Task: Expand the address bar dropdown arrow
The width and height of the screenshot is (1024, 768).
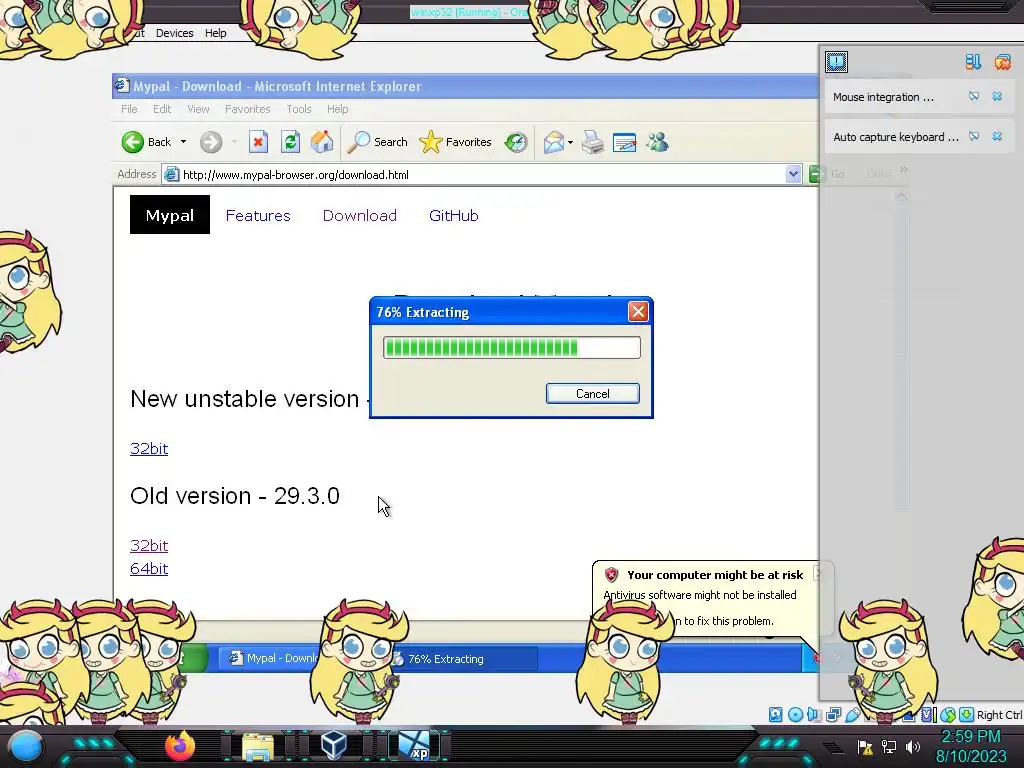Action: [x=793, y=174]
